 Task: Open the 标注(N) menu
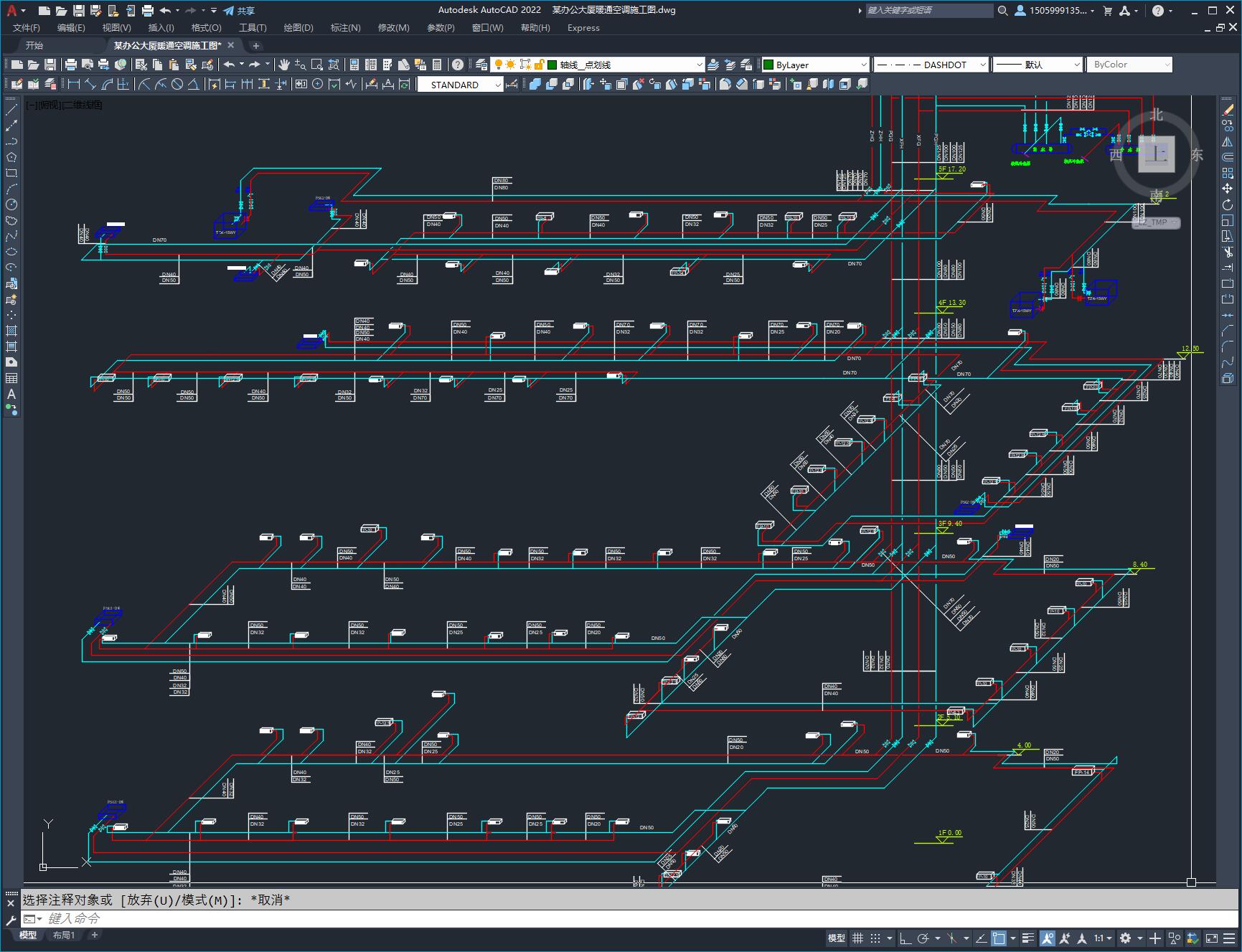coord(345,28)
